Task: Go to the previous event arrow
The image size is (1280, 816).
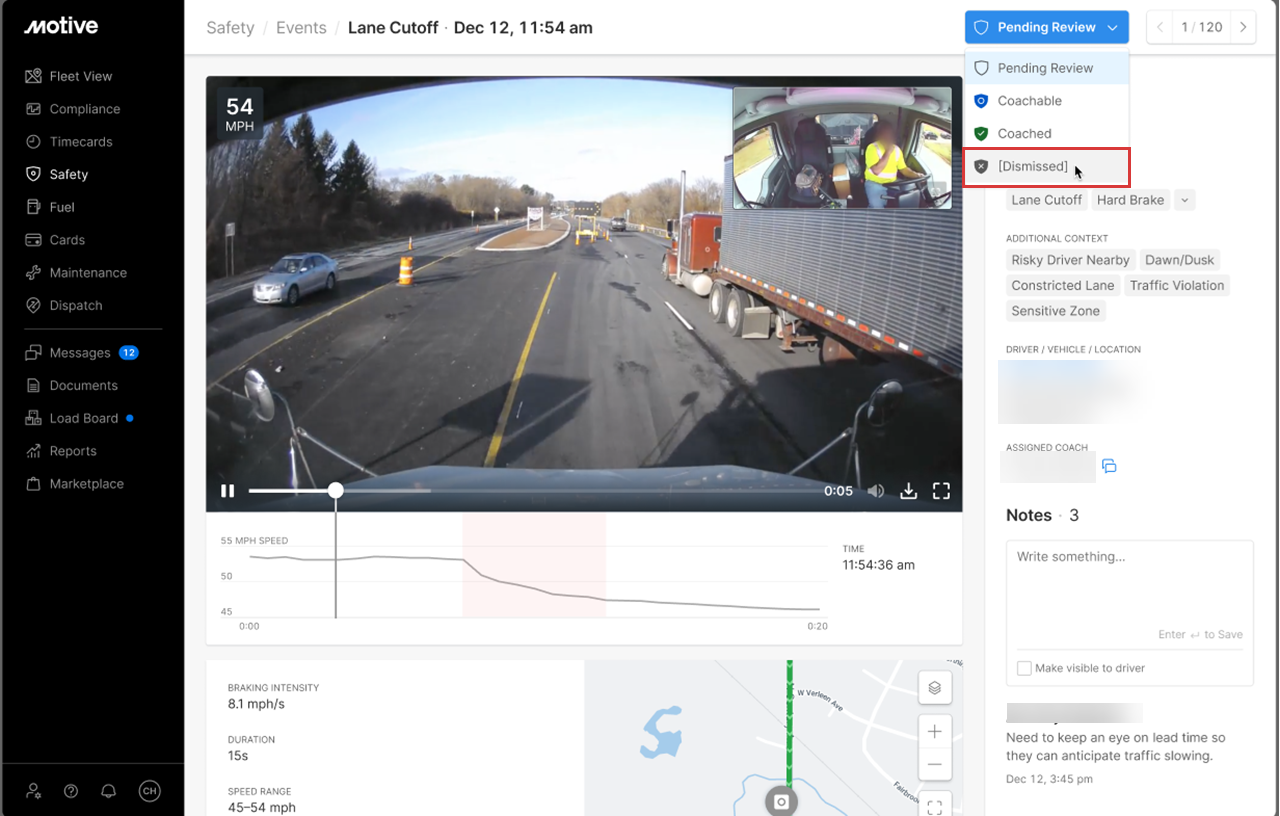Action: (x=1160, y=28)
